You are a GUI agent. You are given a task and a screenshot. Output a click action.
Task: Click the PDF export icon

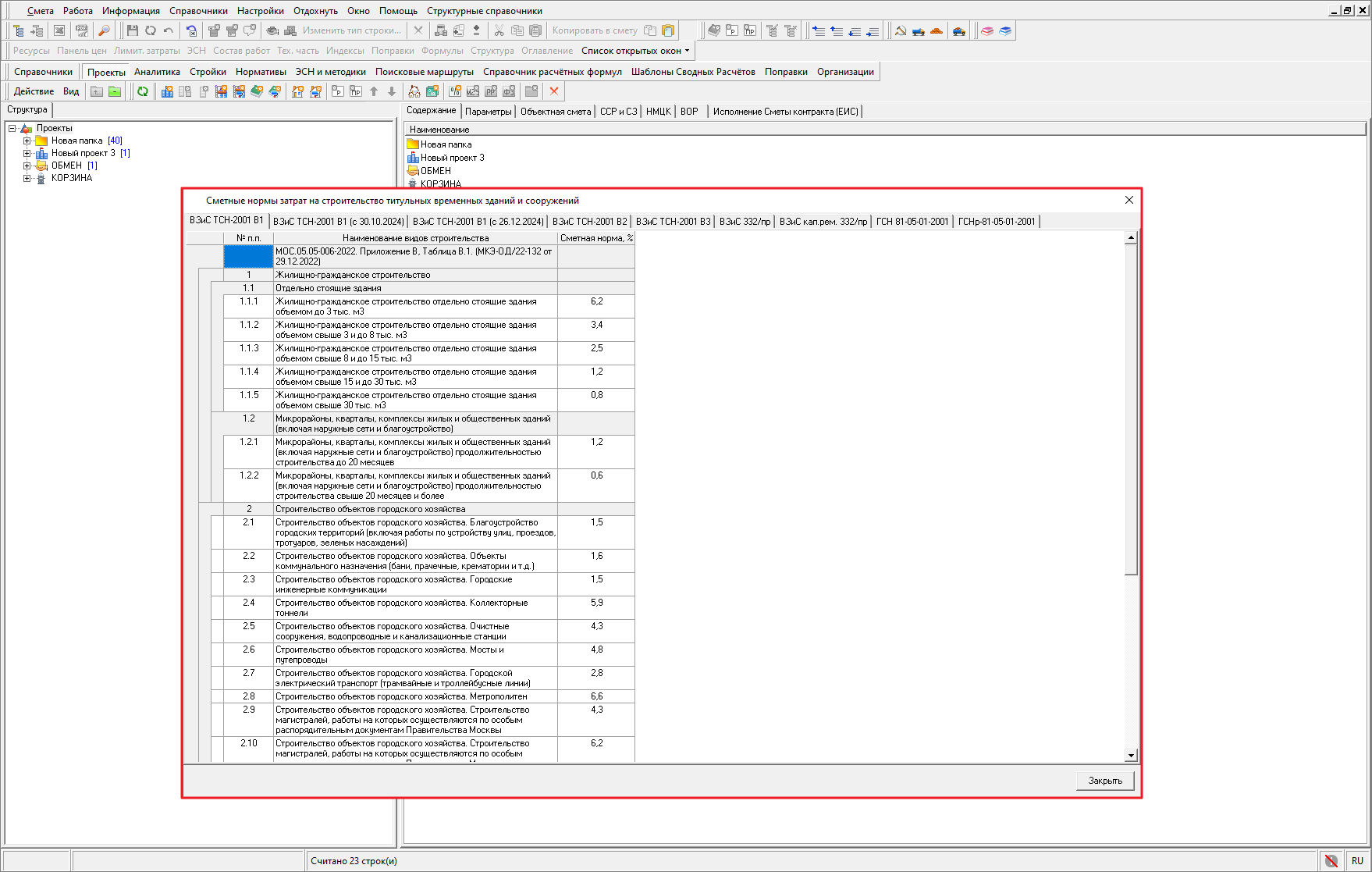82,30
